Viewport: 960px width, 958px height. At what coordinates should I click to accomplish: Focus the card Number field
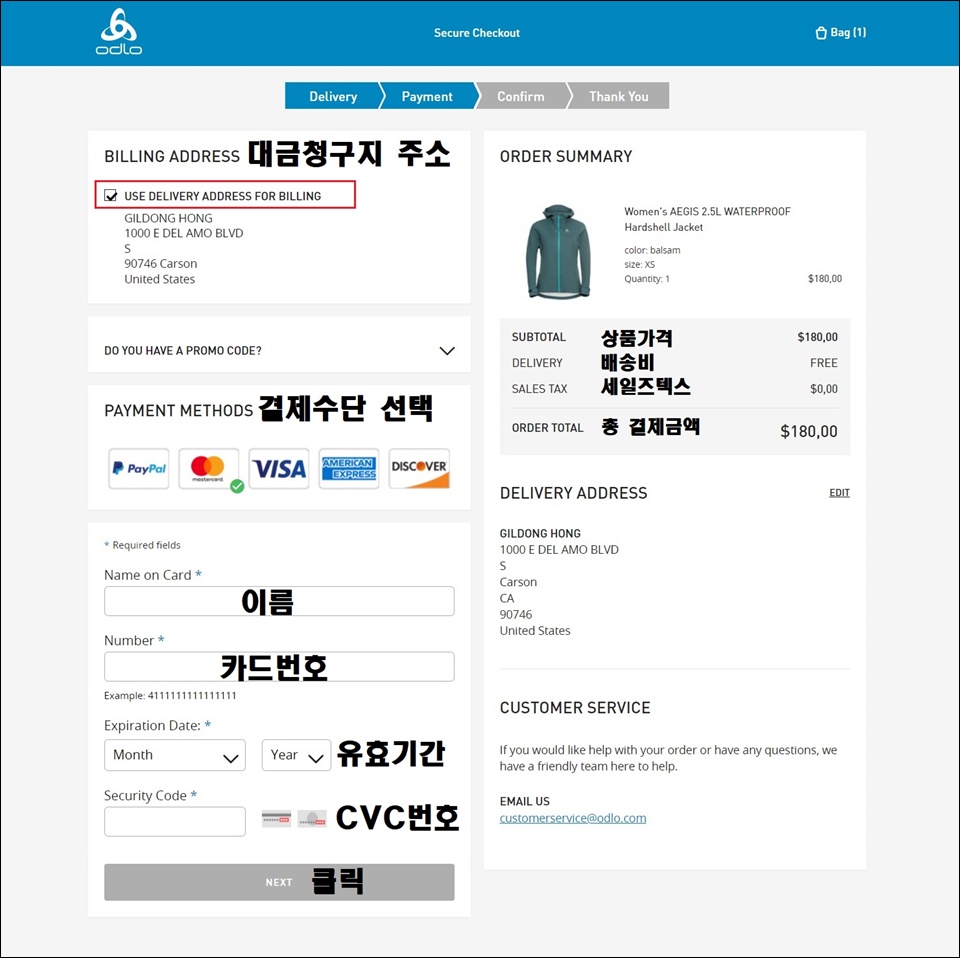pos(279,667)
